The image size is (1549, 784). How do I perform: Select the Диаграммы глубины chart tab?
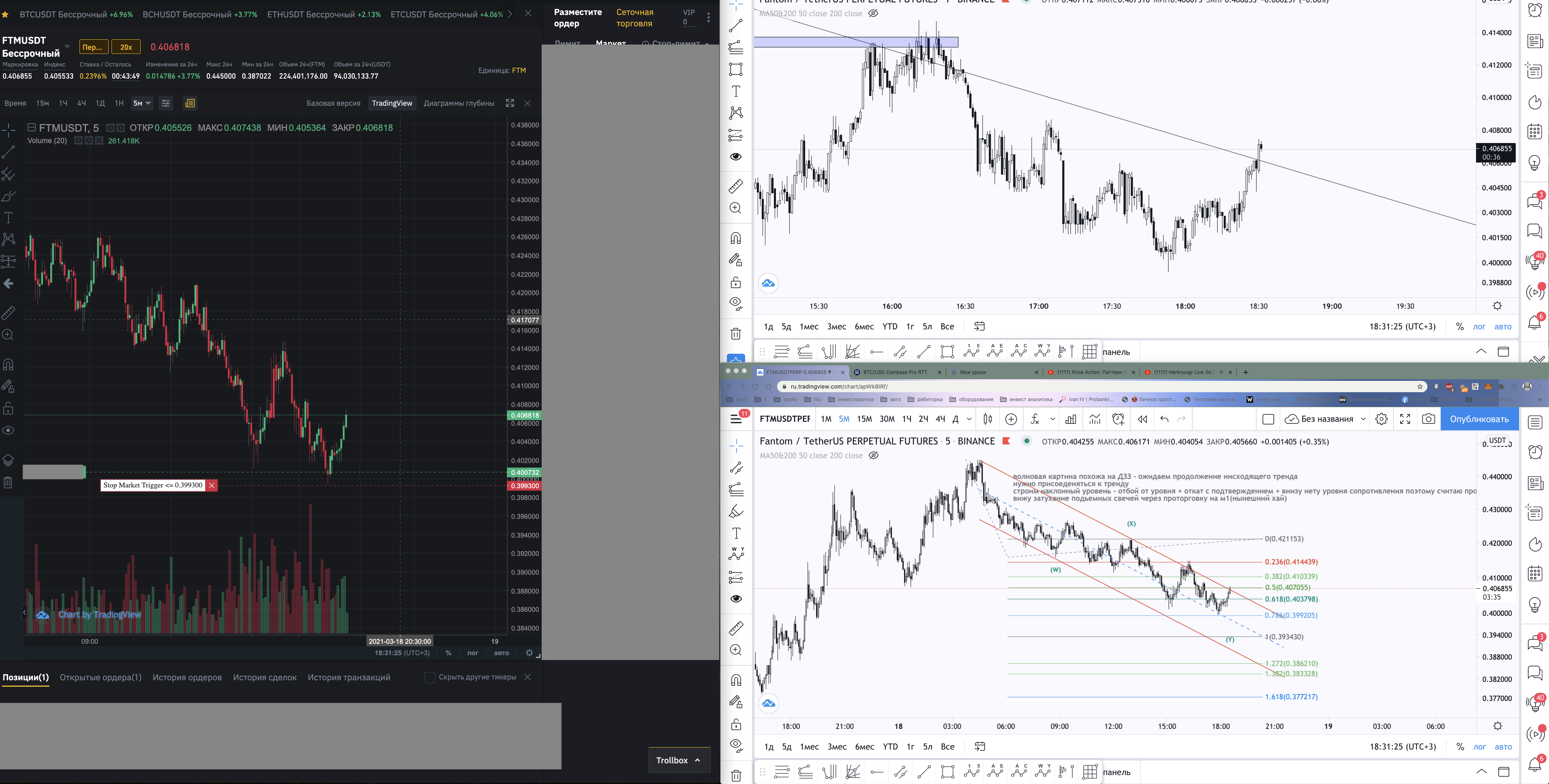pos(459,103)
